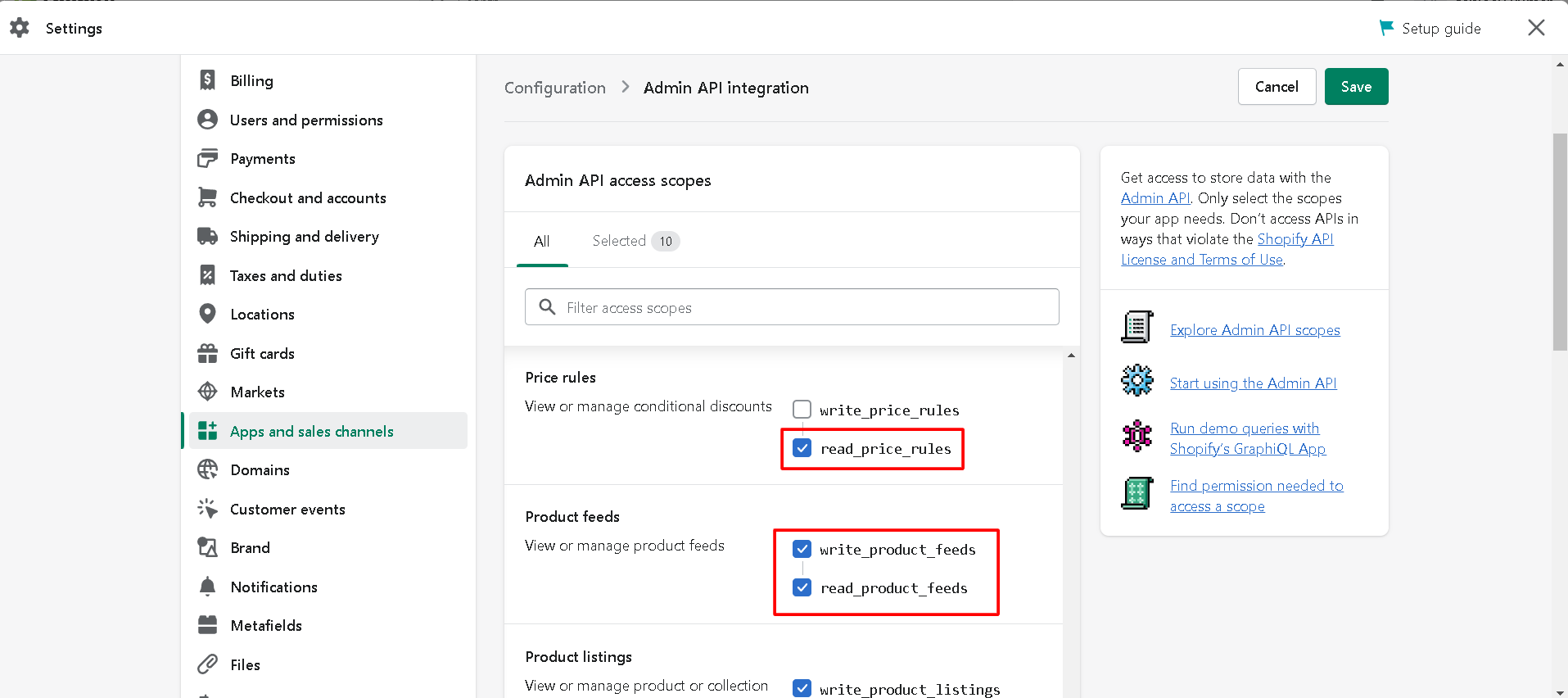Open Shopify API License and Terms link
This screenshot has width=1568, height=698.
click(x=1227, y=249)
